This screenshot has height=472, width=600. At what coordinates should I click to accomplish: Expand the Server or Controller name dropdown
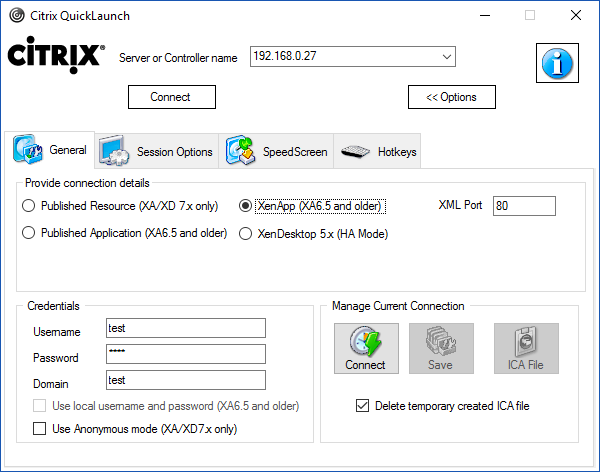point(445,57)
